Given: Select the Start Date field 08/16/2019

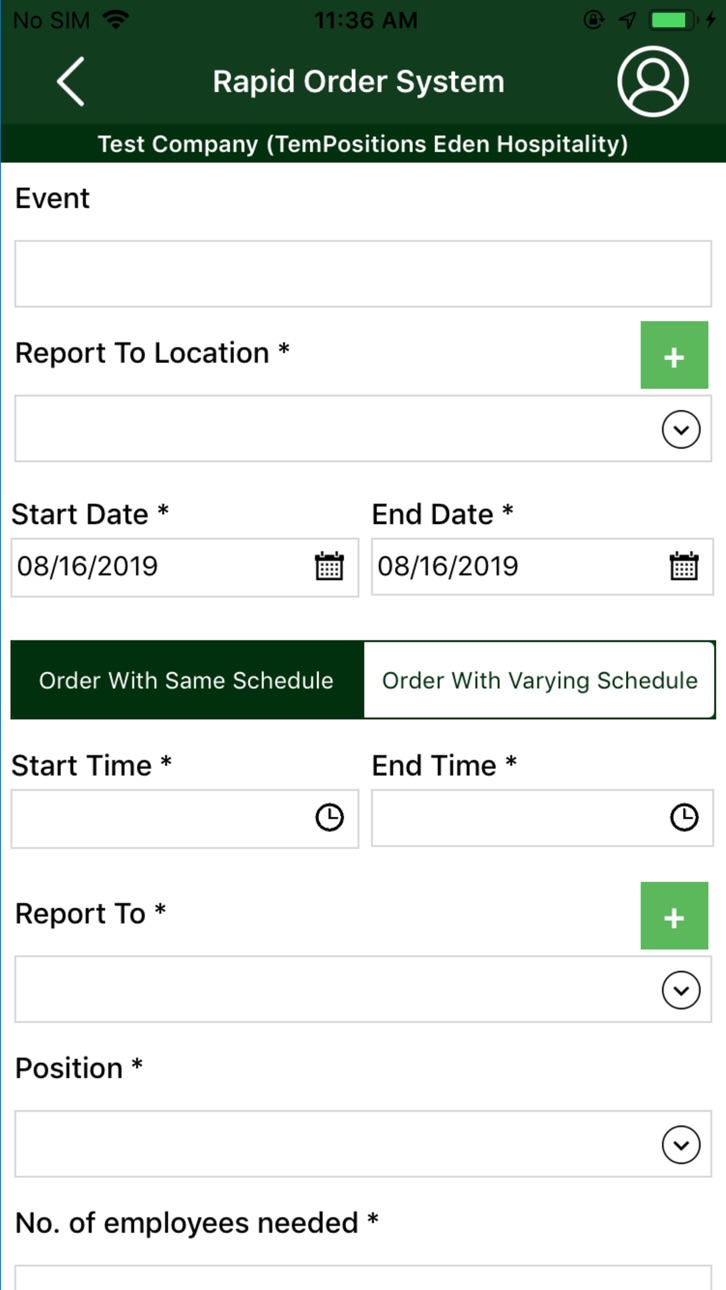Looking at the screenshot, I should tap(185, 567).
